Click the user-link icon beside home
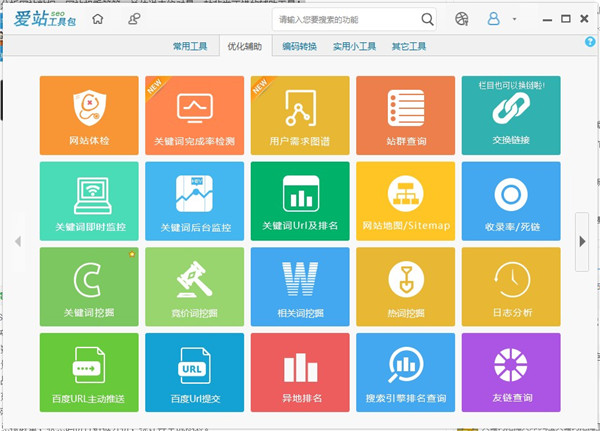Viewport: 600px width, 431px height. pyautogui.click(x=134, y=18)
